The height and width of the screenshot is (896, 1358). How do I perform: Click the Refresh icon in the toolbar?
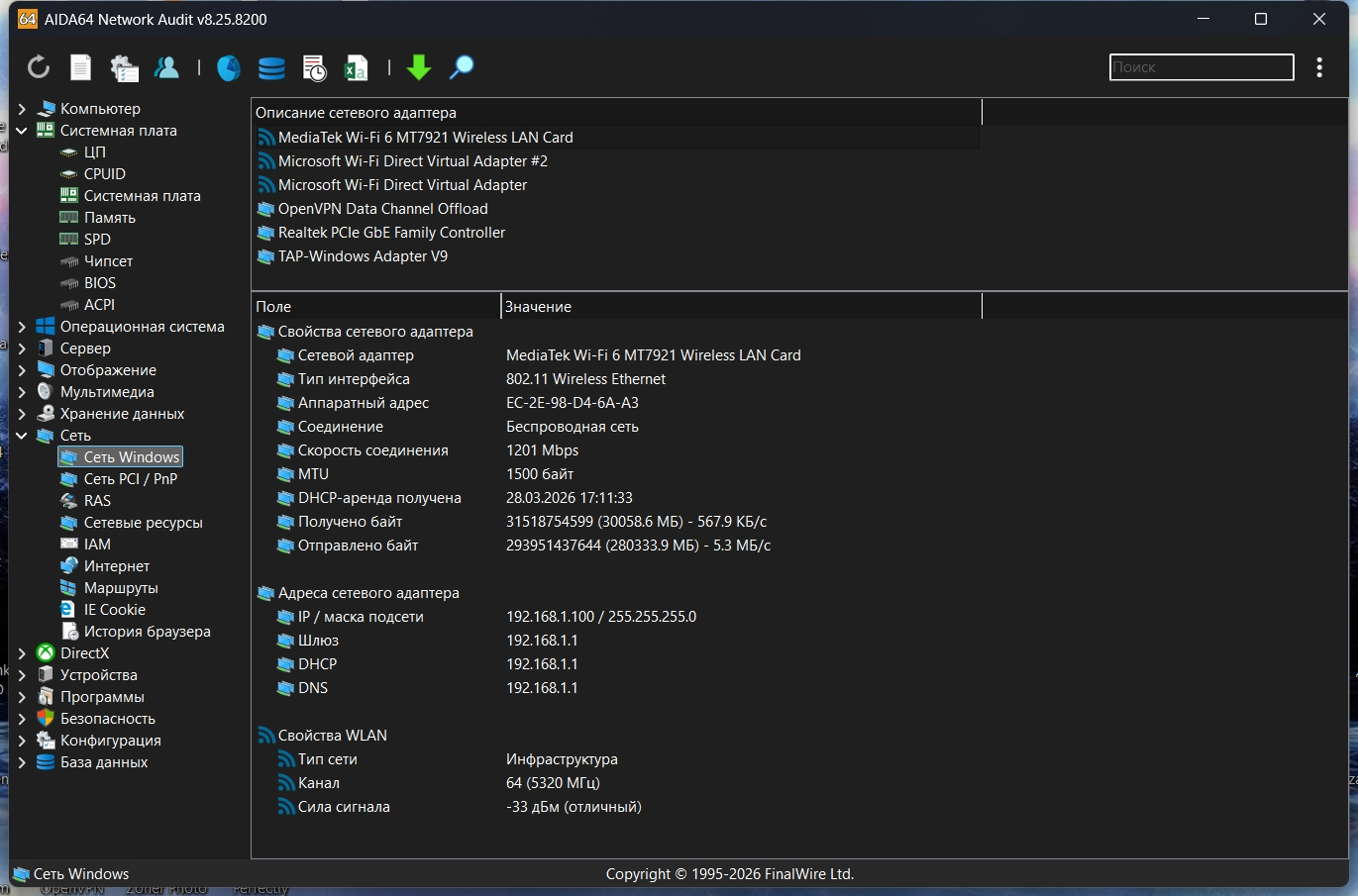pos(38,67)
